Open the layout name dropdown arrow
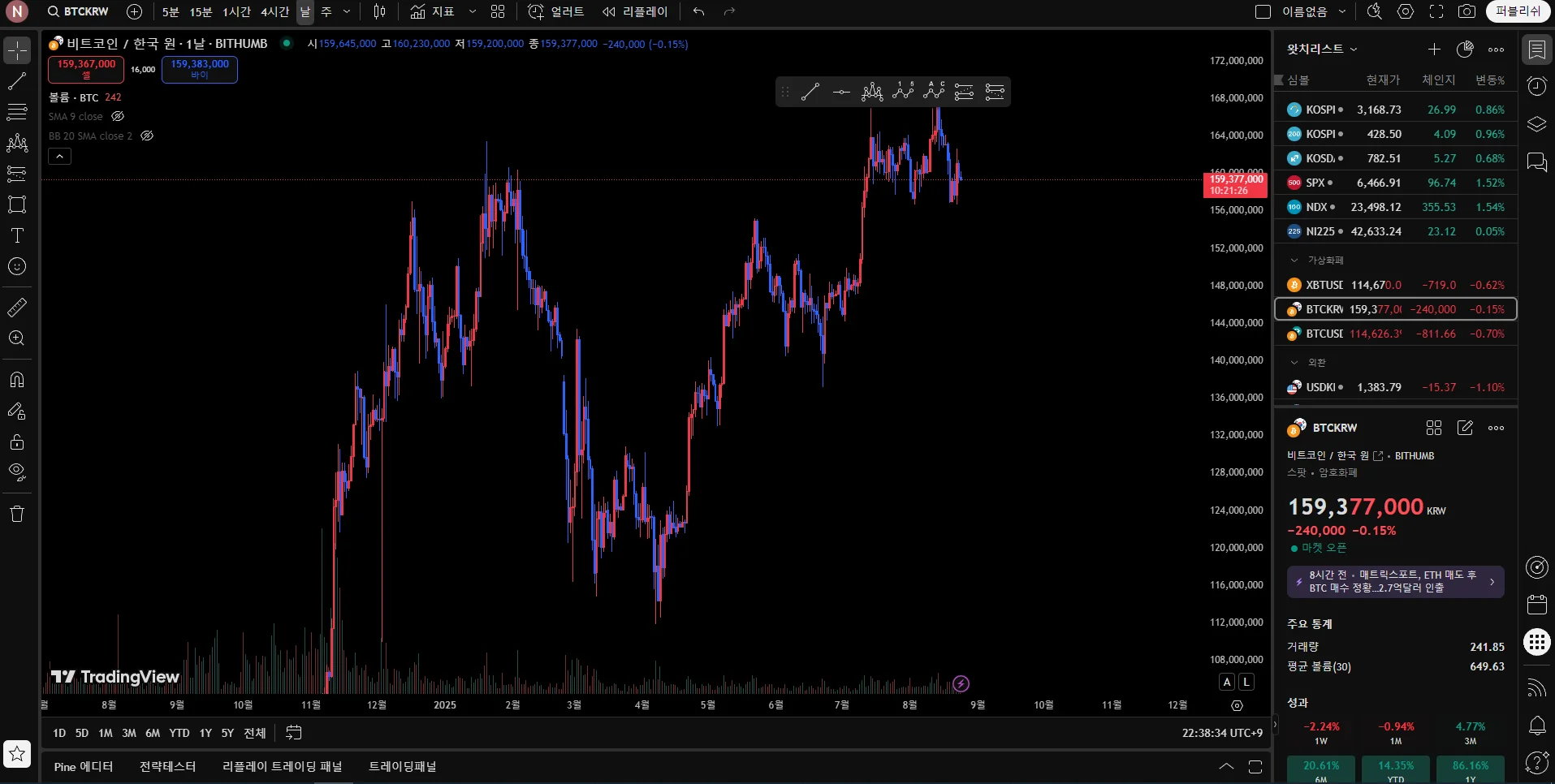1555x784 pixels. [1342, 11]
